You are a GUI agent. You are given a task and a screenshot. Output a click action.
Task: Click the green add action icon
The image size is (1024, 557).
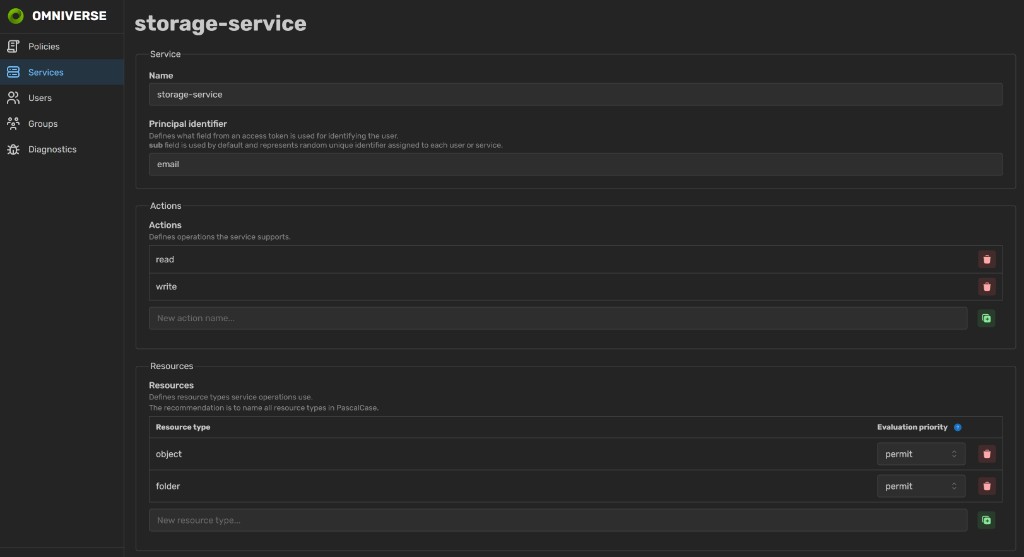pos(986,318)
